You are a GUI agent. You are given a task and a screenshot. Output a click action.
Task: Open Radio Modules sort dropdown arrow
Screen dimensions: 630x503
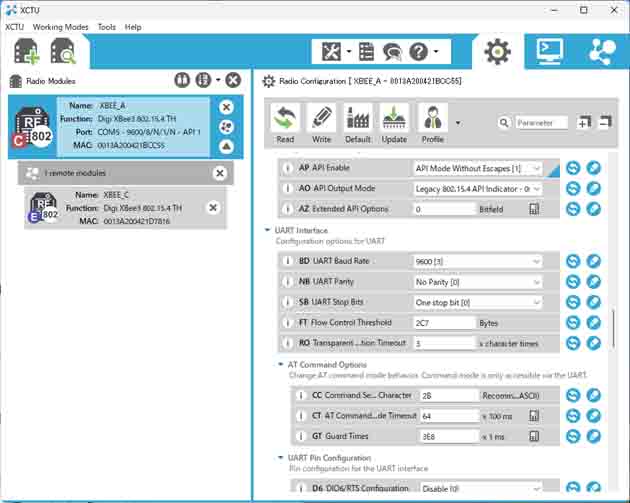tap(218, 80)
